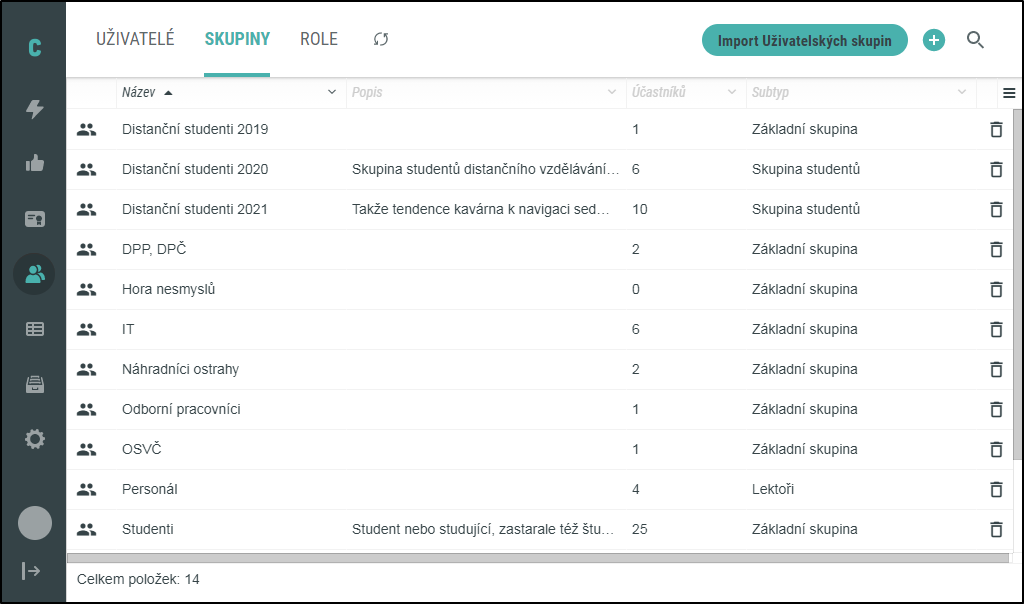Open the table view icon in the sidebar
The width and height of the screenshot is (1024, 604).
pos(33,328)
